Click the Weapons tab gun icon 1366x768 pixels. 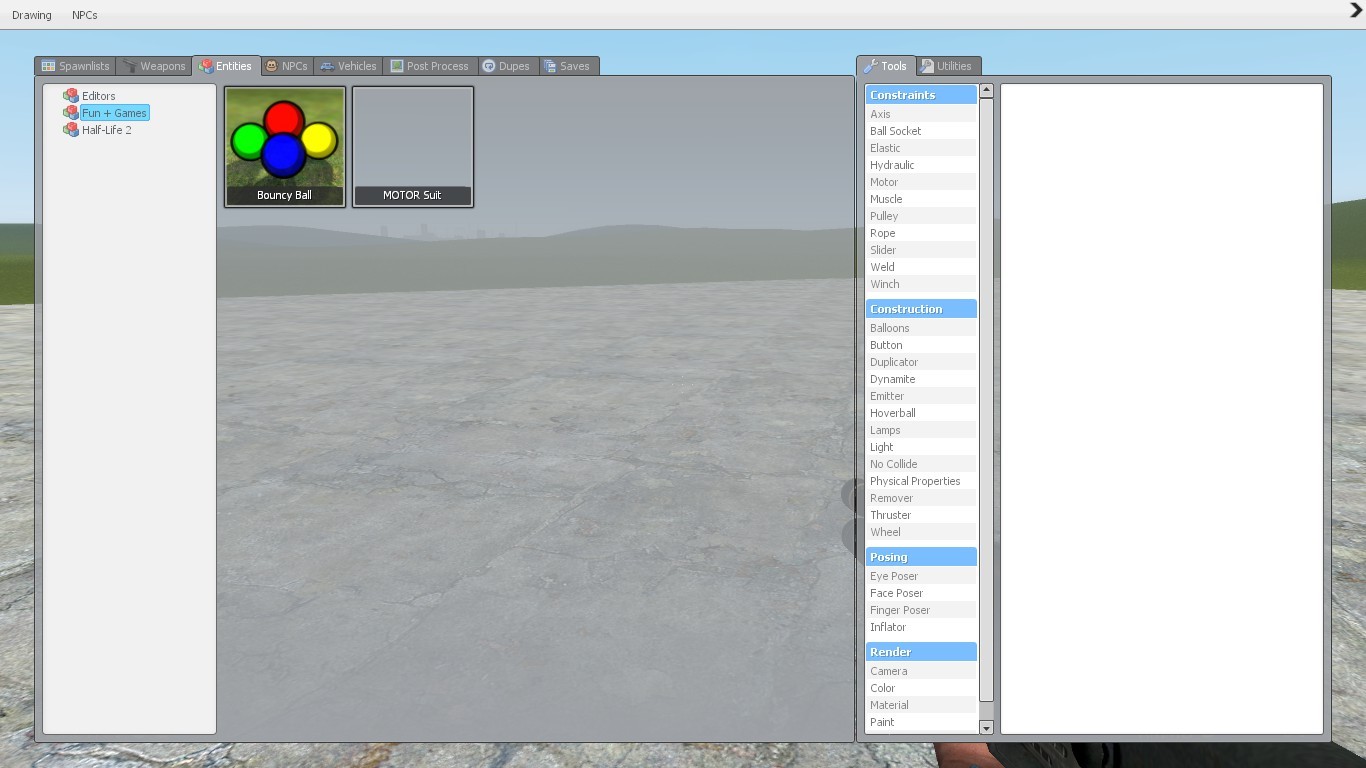pyautogui.click(x=130, y=66)
